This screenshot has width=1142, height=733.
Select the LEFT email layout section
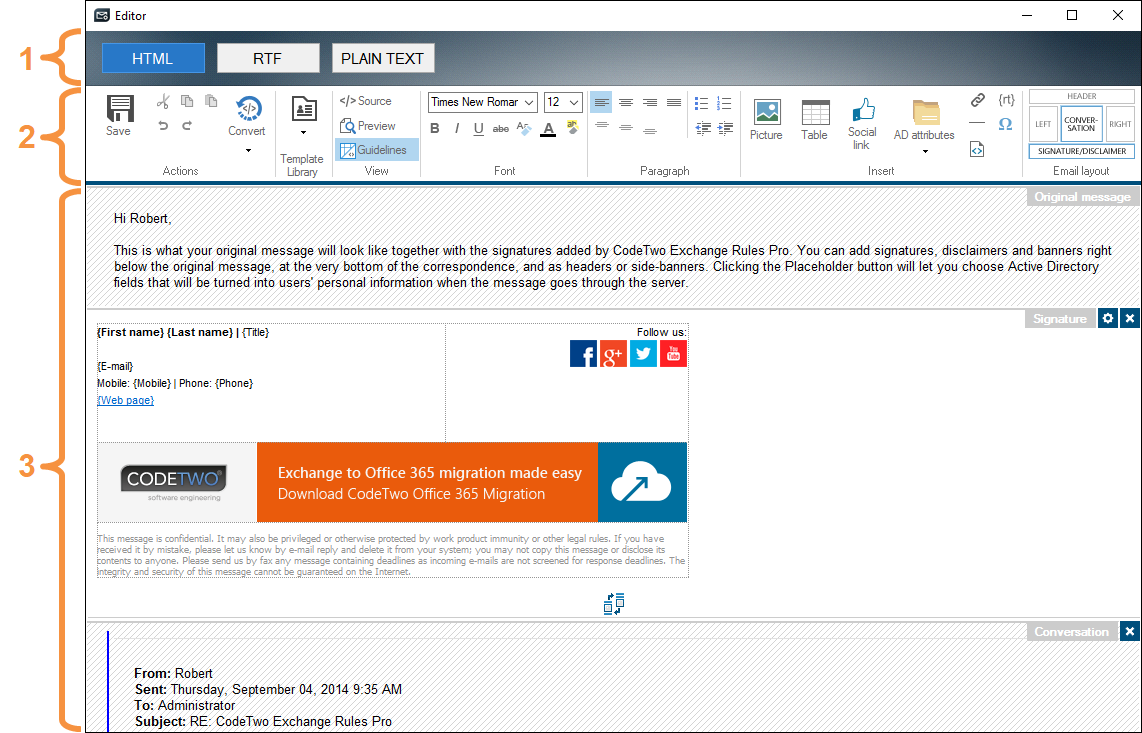[x=1043, y=124]
